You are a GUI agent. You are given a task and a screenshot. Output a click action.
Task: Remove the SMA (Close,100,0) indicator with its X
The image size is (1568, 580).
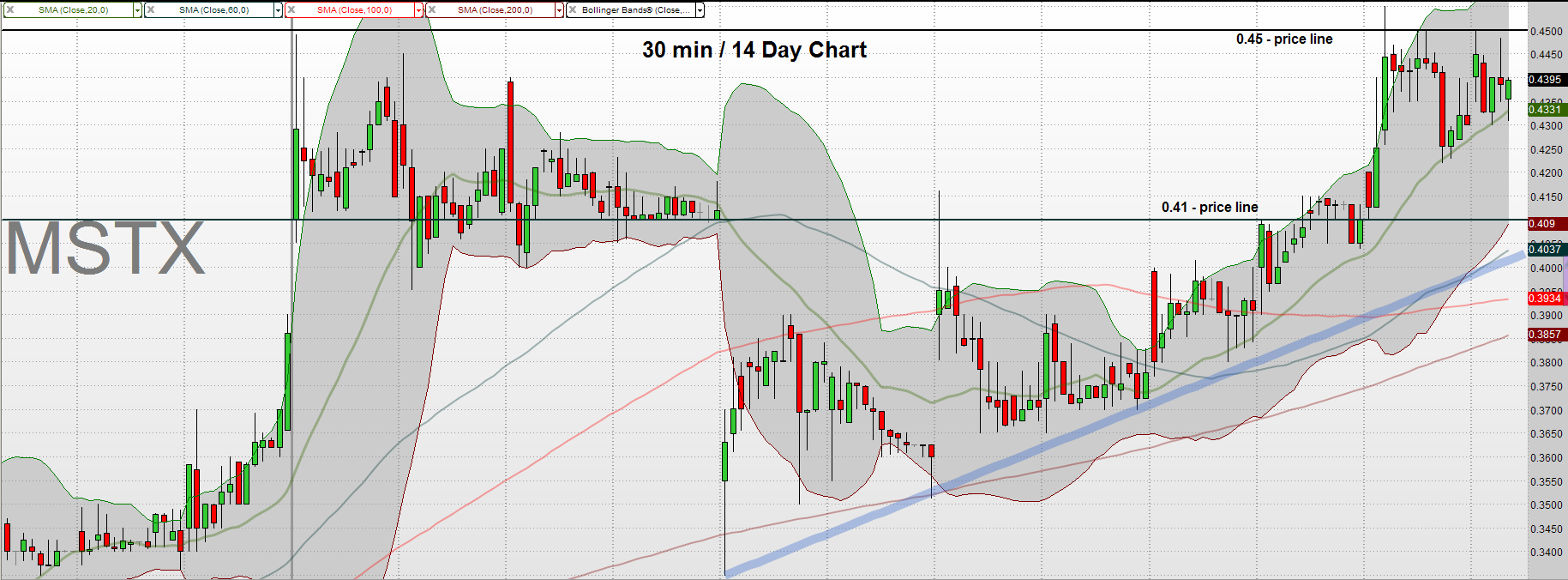point(291,10)
